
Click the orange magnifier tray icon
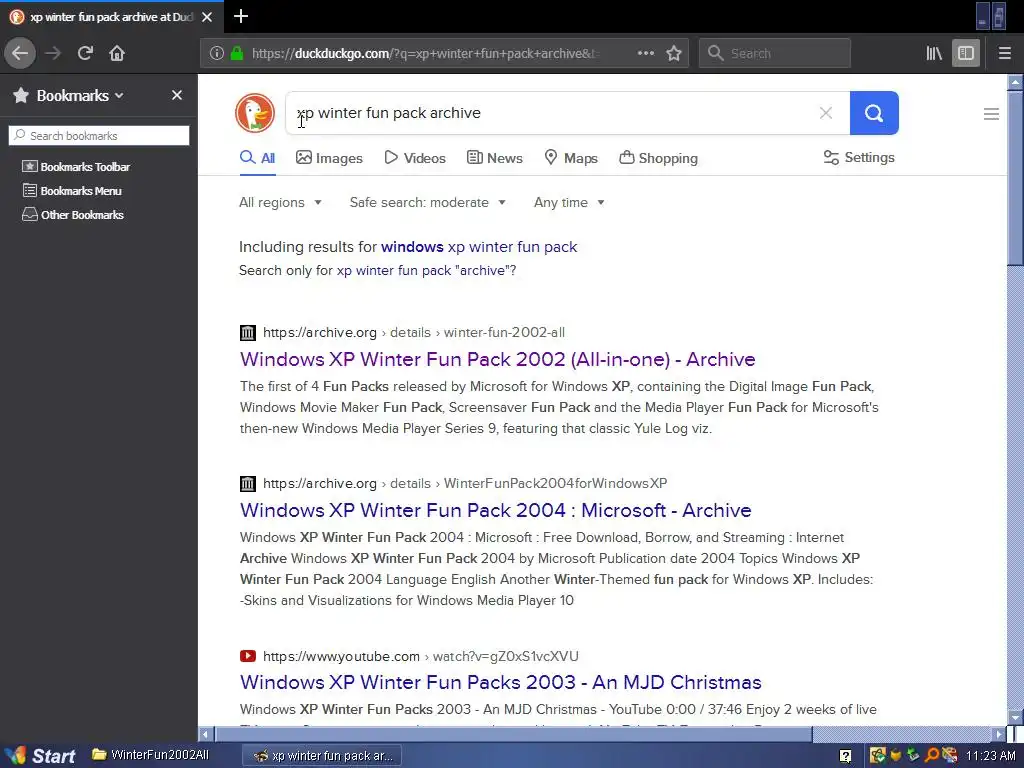click(931, 756)
